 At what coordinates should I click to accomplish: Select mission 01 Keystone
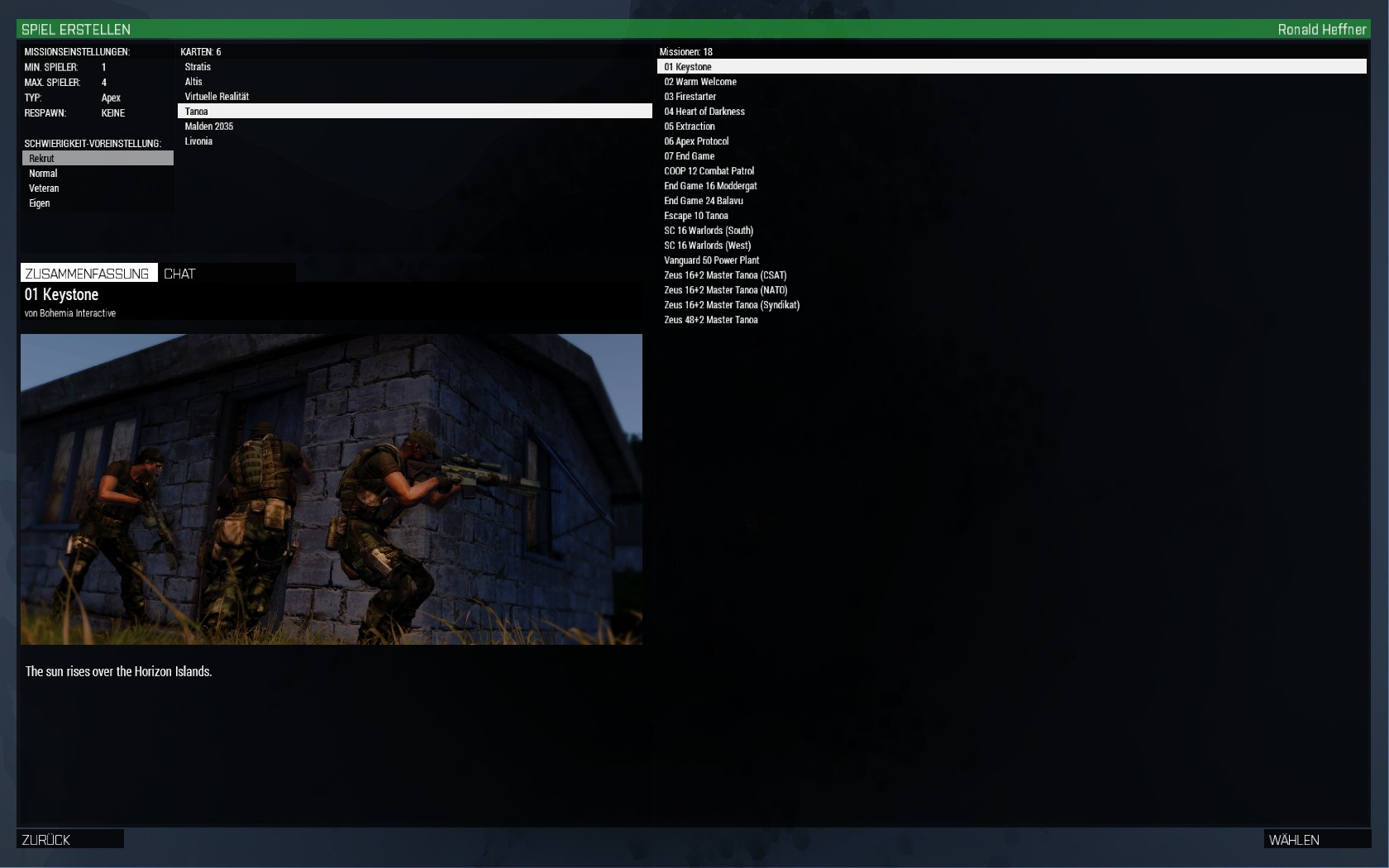coord(1011,67)
